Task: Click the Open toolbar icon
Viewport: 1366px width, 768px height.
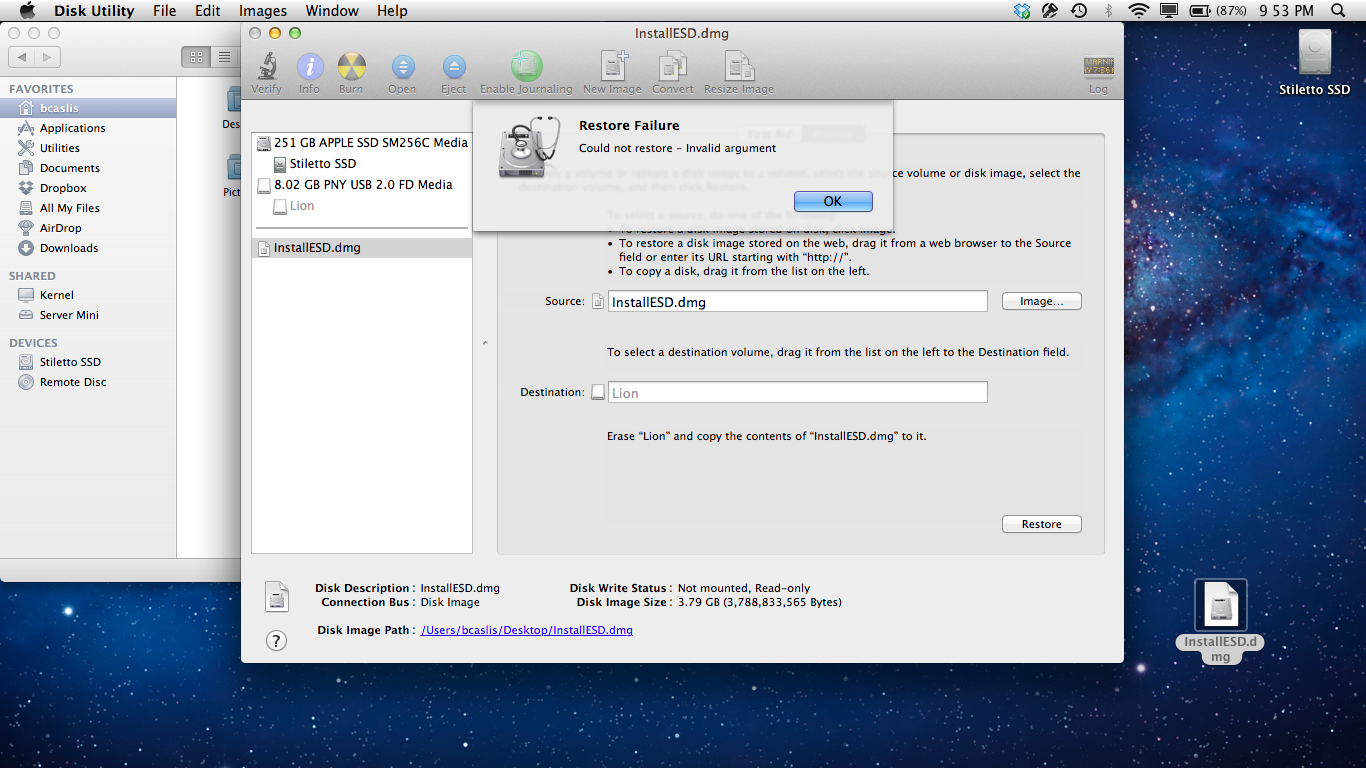Action: click(402, 68)
